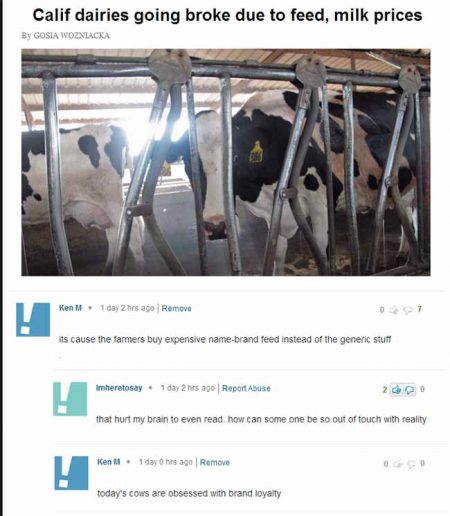Remove the brand loyalty reply
This screenshot has width=450, height=516.
[x=215, y=462]
